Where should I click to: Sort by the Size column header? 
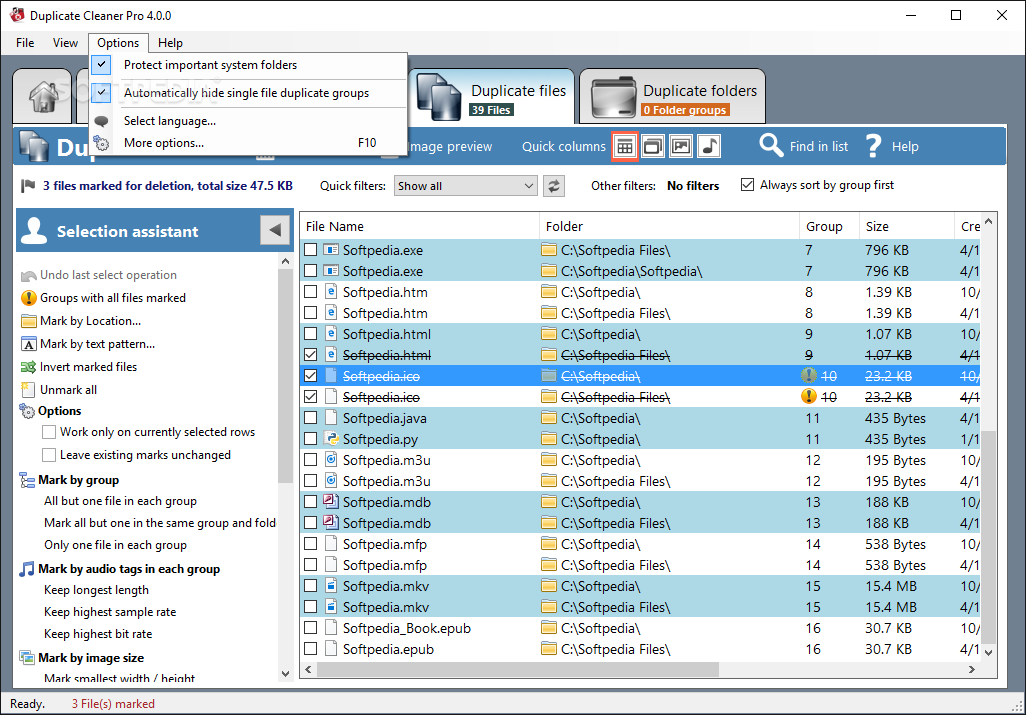point(906,226)
